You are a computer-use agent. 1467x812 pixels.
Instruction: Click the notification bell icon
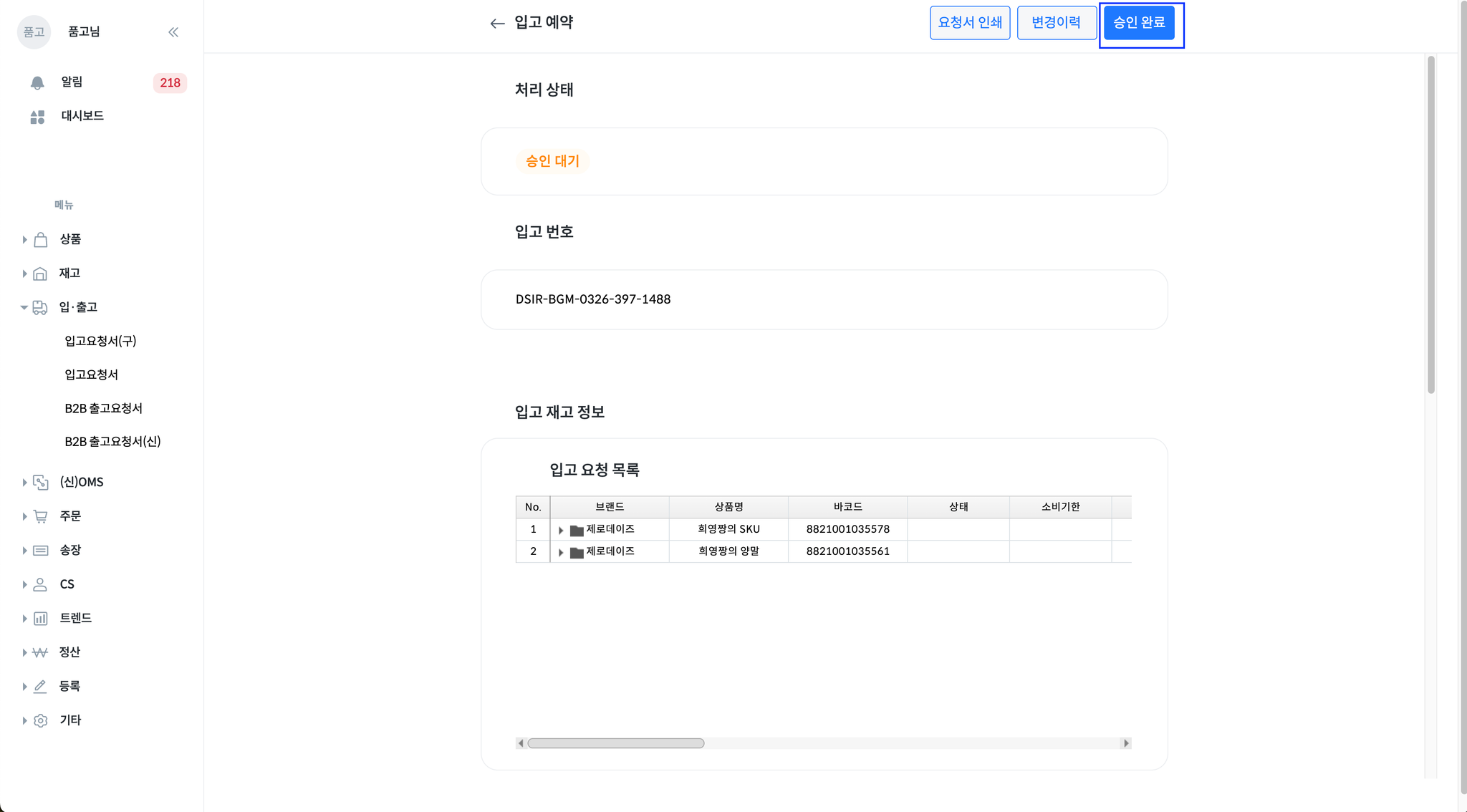pos(37,83)
